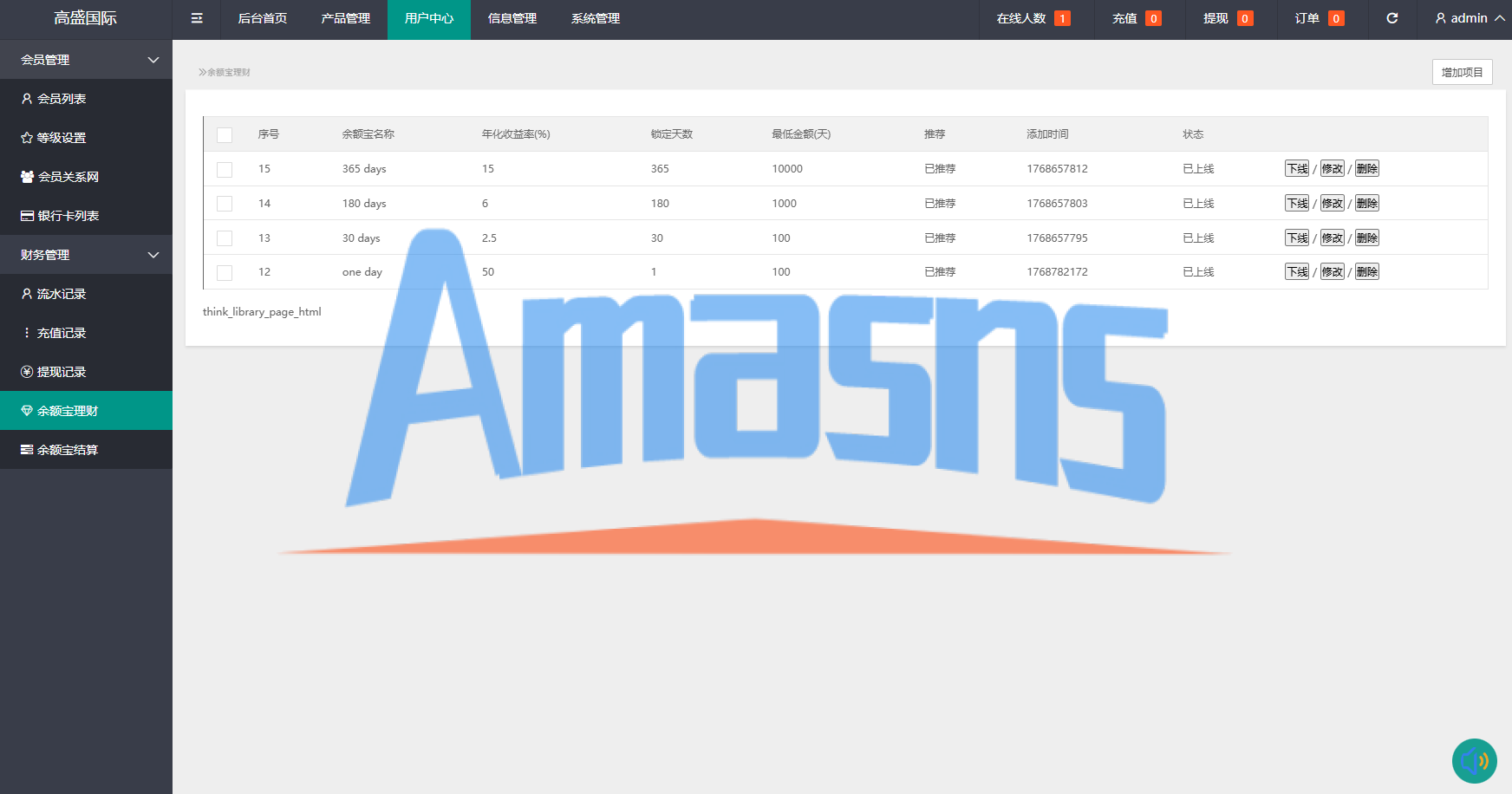1512x794 pixels.
Task: Open 会员列表 in the sidebar
Action: (x=86, y=99)
